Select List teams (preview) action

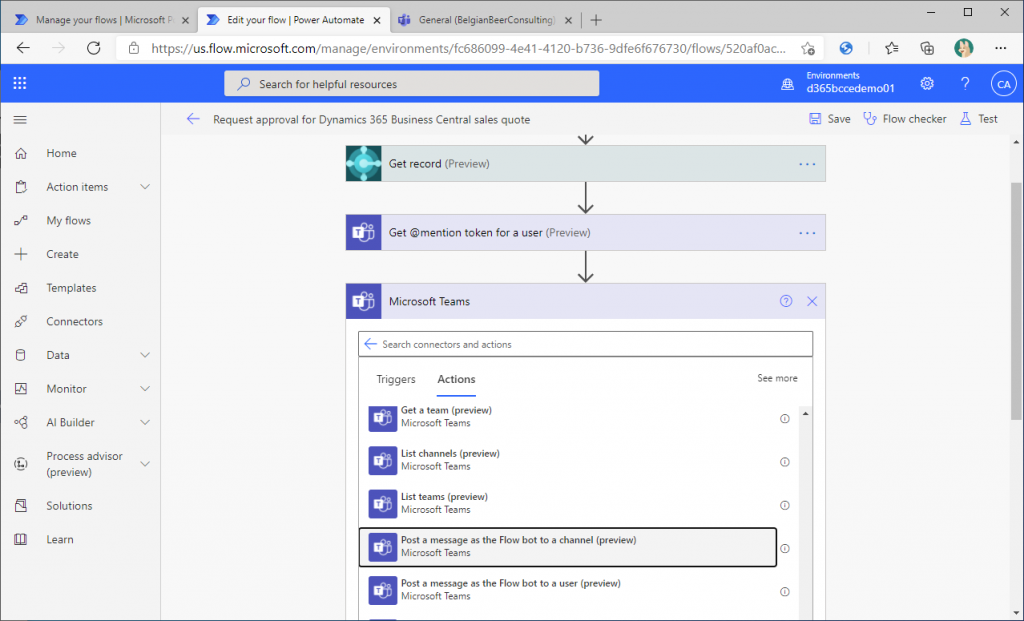pyautogui.click(x=568, y=503)
